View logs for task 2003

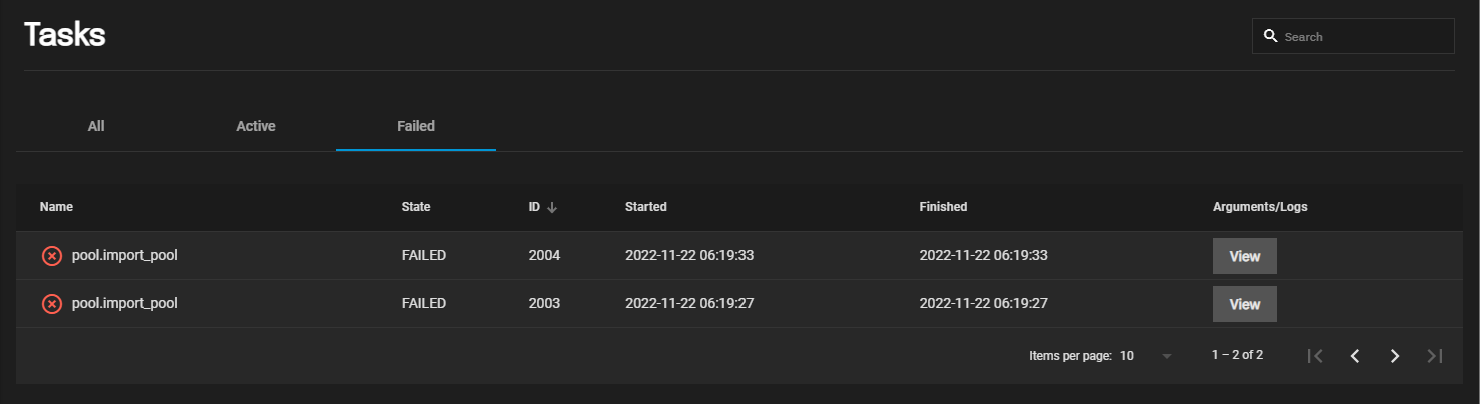pos(1244,304)
